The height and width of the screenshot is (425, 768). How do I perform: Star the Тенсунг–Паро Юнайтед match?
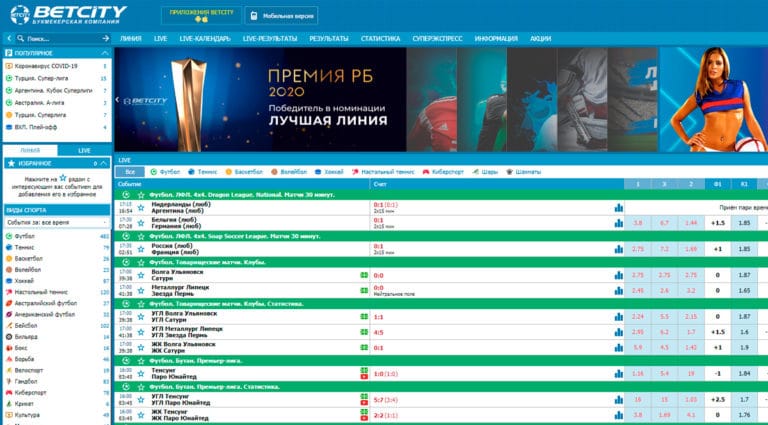(x=141, y=374)
